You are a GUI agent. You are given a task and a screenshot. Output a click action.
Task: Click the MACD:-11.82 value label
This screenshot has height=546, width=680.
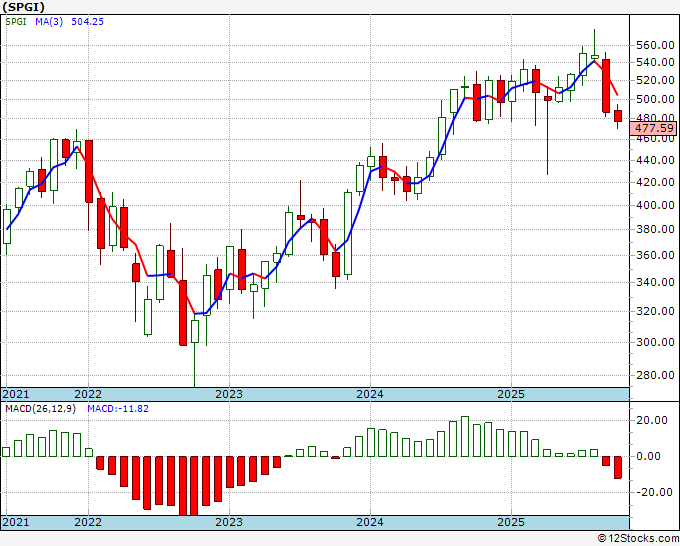click(x=118, y=409)
